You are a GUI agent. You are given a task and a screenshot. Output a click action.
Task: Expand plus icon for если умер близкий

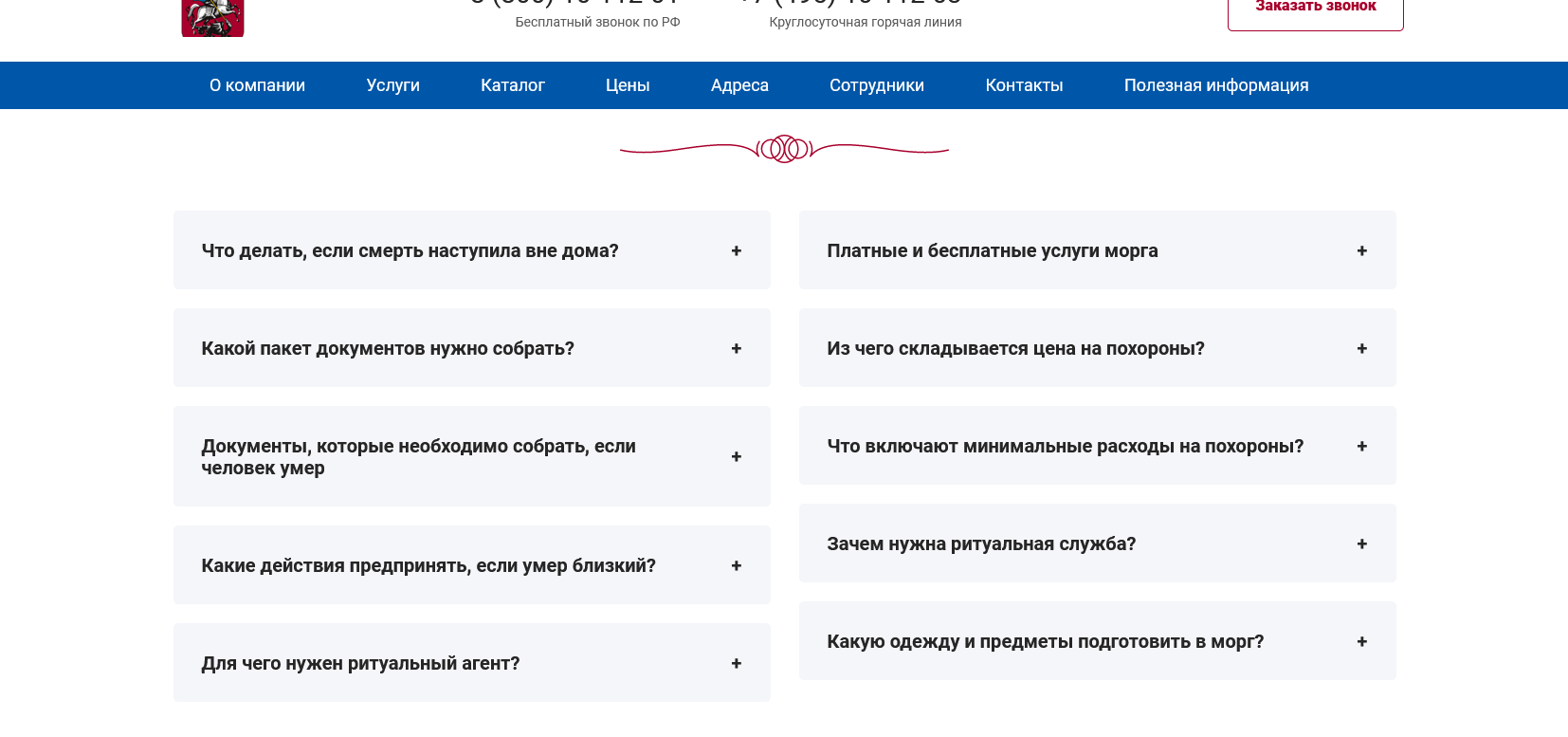[x=737, y=565]
